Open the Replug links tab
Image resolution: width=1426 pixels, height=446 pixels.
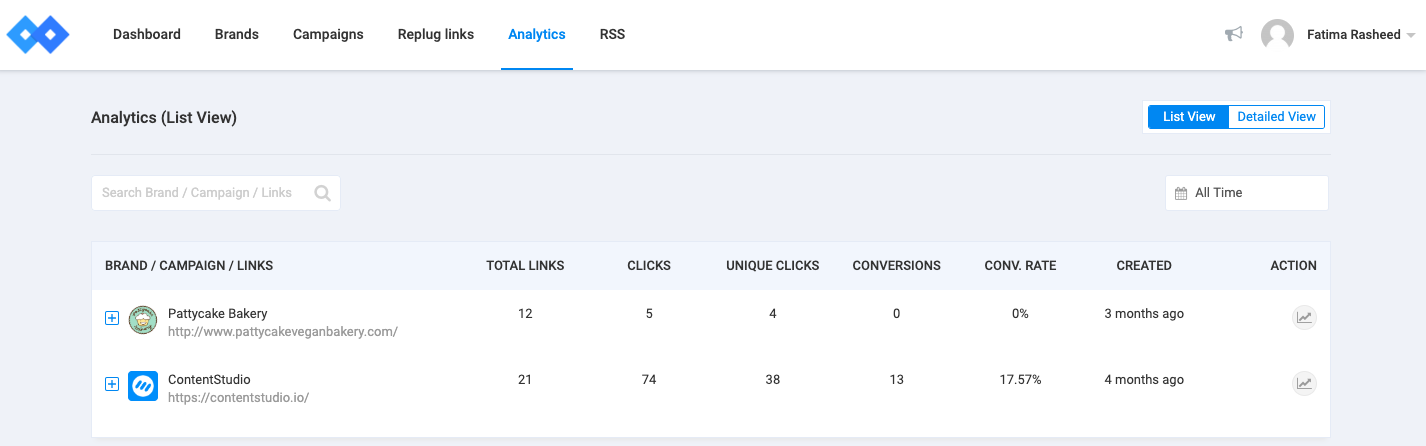point(436,34)
